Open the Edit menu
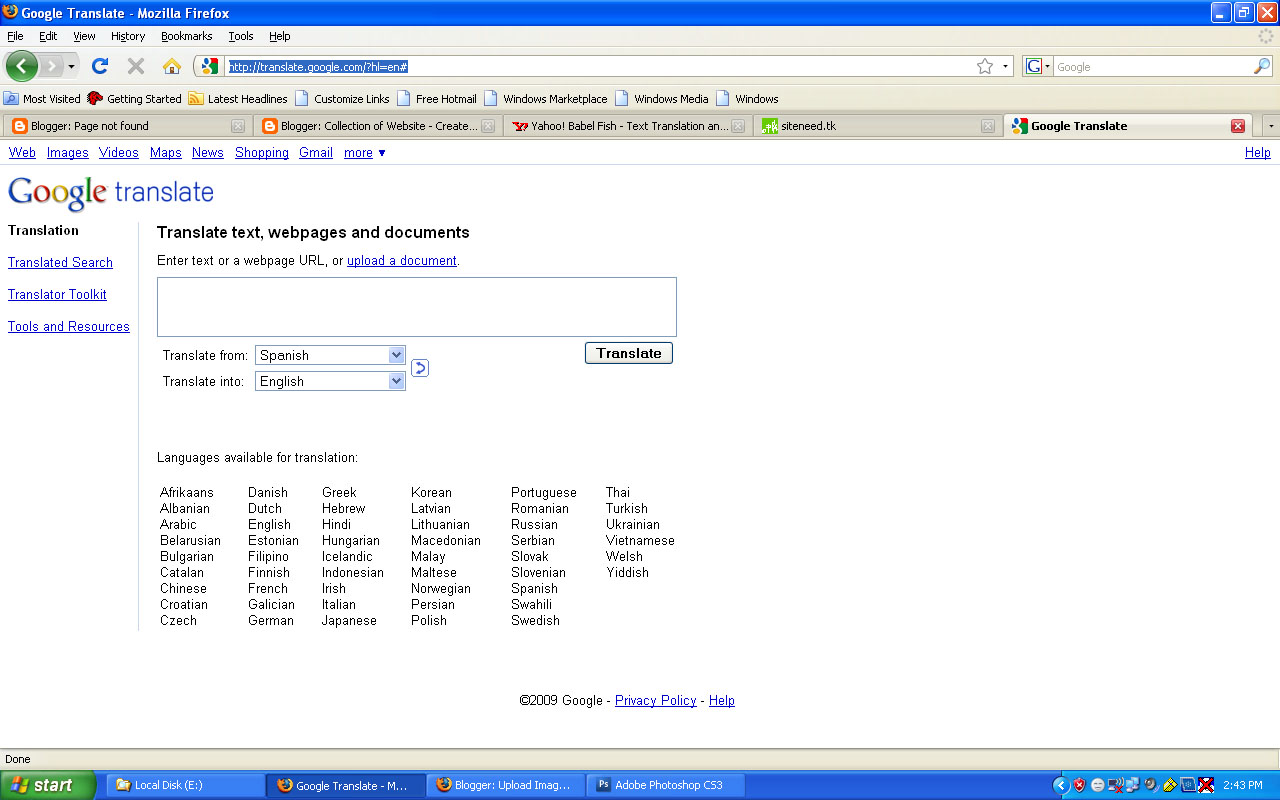1280x800 pixels. (48, 36)
